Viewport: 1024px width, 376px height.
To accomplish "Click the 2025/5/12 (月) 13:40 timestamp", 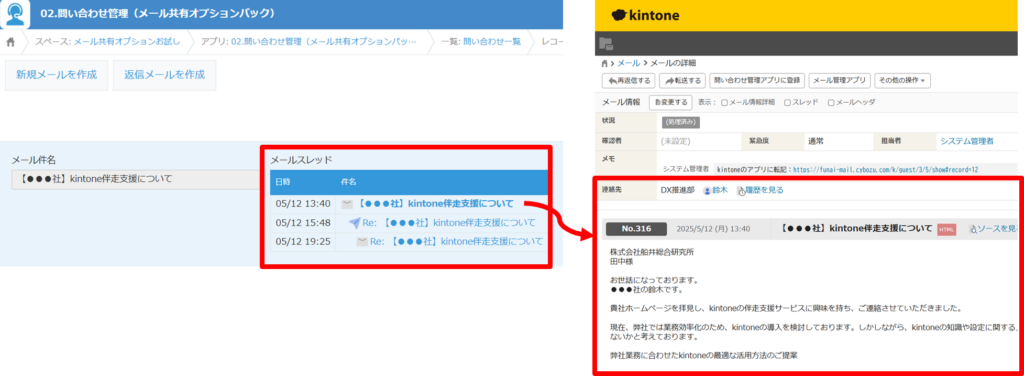I will [x=713, y=229].
